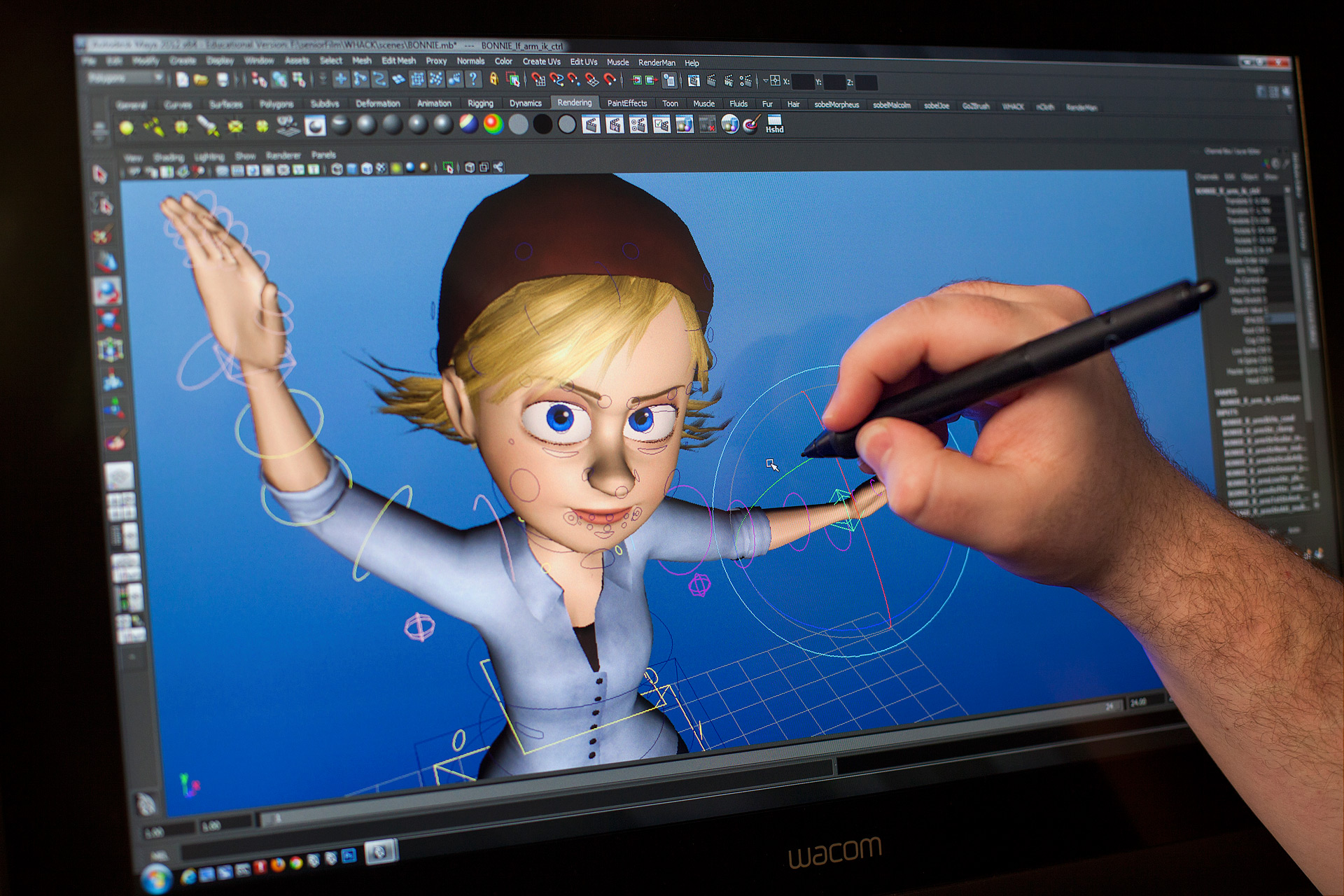Select the Four View layout button
The width and height of the screenshot is (1344, 896).
(121, 505)
